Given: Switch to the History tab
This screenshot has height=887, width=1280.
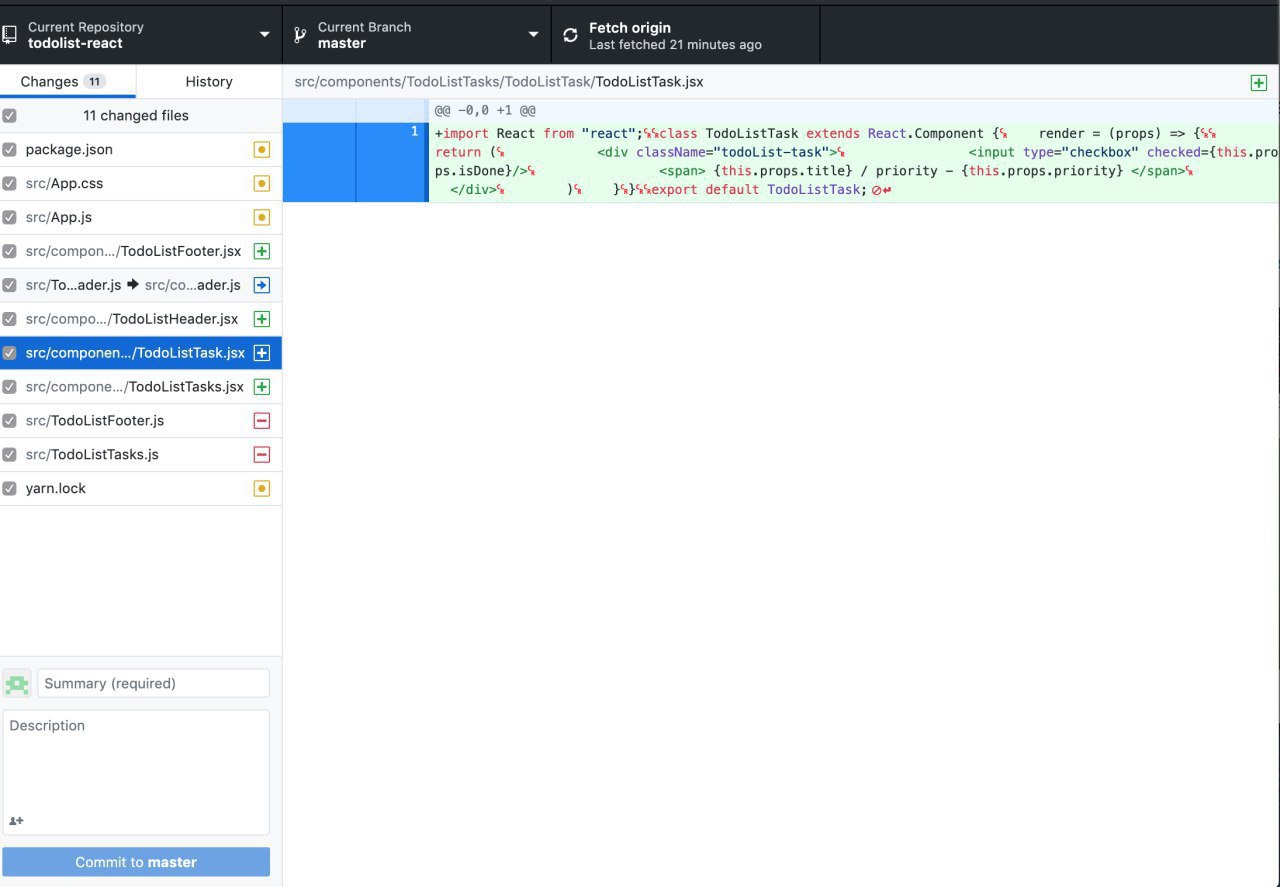Looking at the screenshot, I should pyautogui.click(x=208, y=82).
